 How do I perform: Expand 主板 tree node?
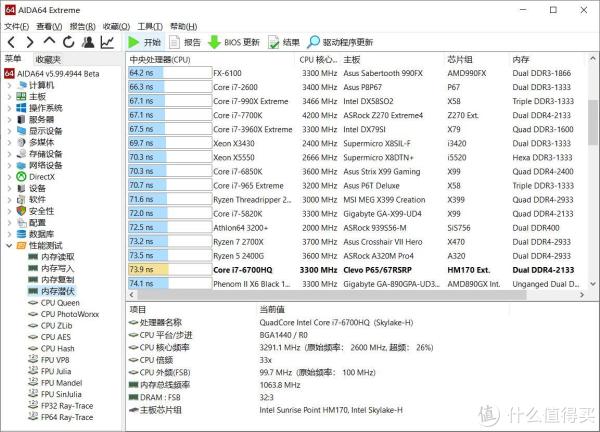[x=10, y=97]
